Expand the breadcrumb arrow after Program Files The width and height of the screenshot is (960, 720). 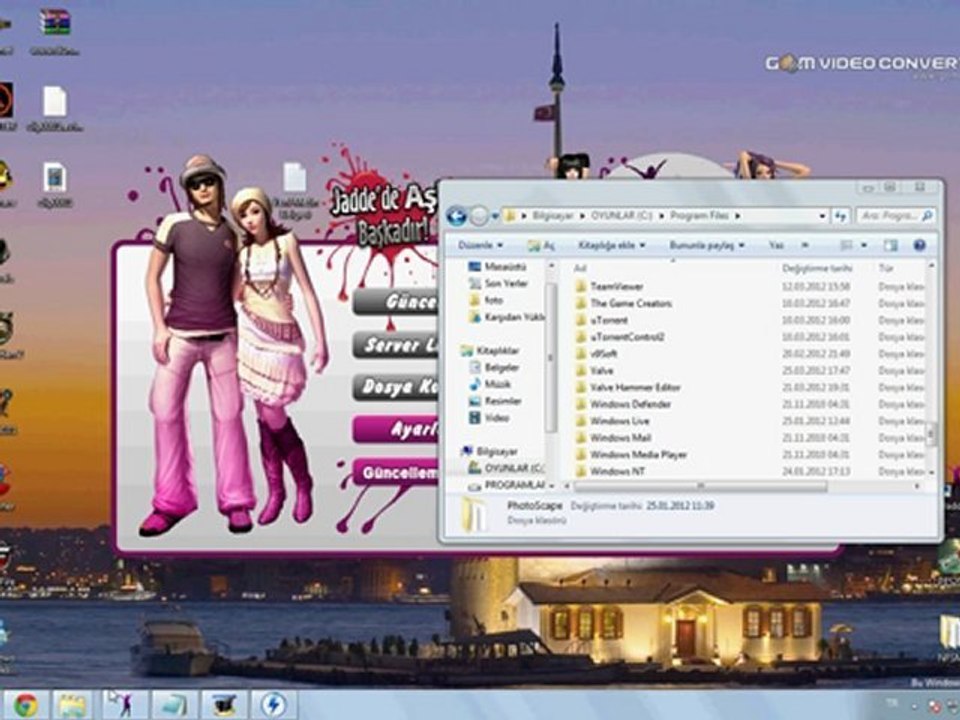[737, 216]
